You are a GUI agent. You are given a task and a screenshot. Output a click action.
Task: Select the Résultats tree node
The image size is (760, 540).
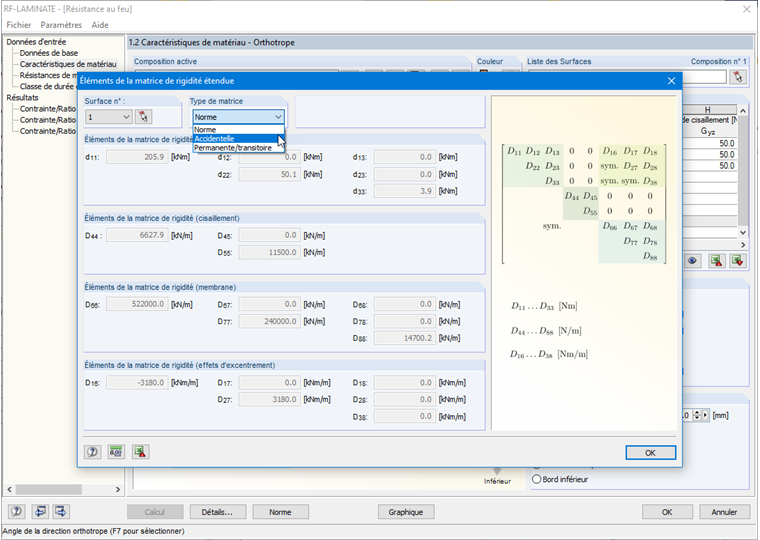[22, 97]
